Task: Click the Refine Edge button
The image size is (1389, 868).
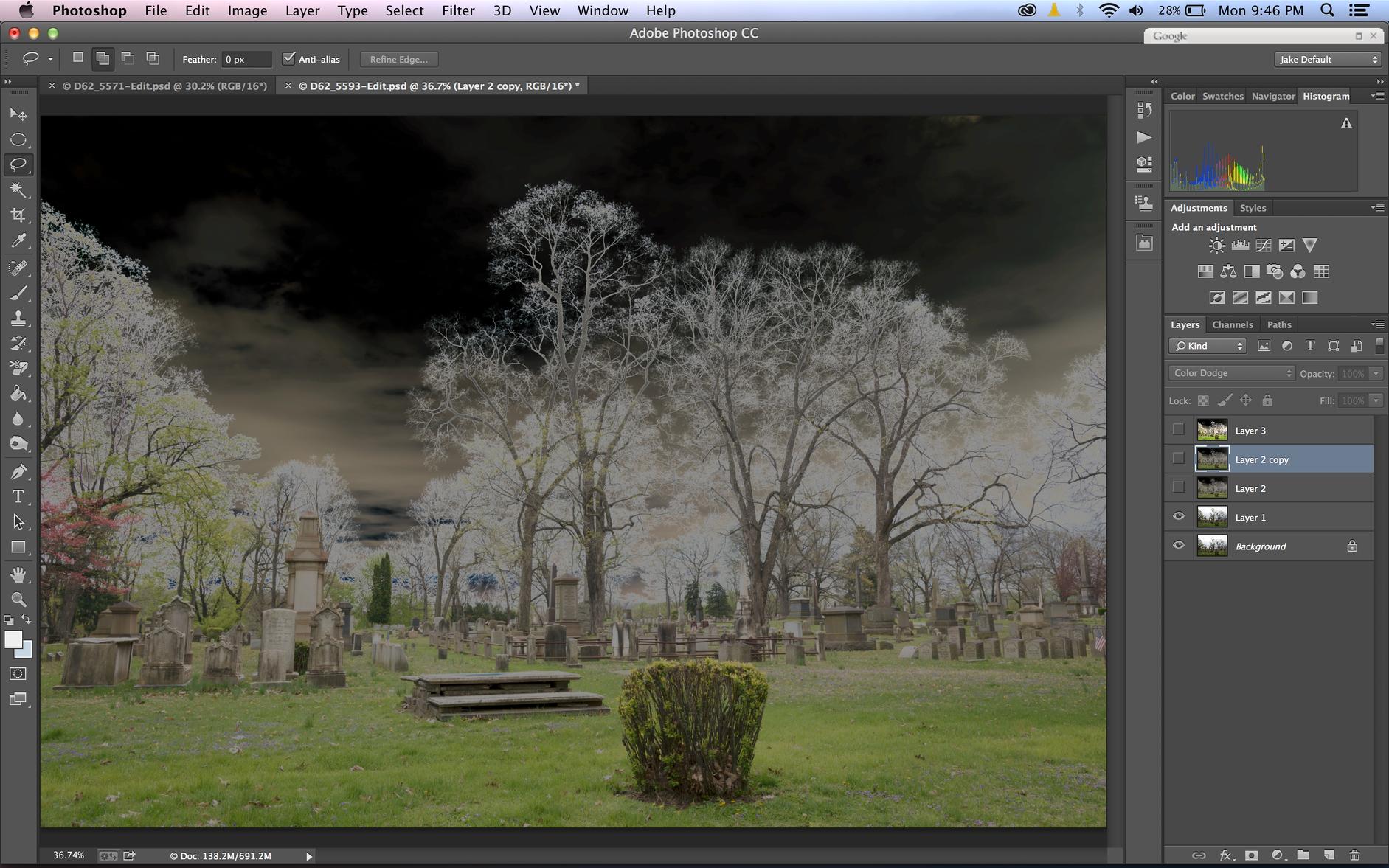Action: point(398,60)
